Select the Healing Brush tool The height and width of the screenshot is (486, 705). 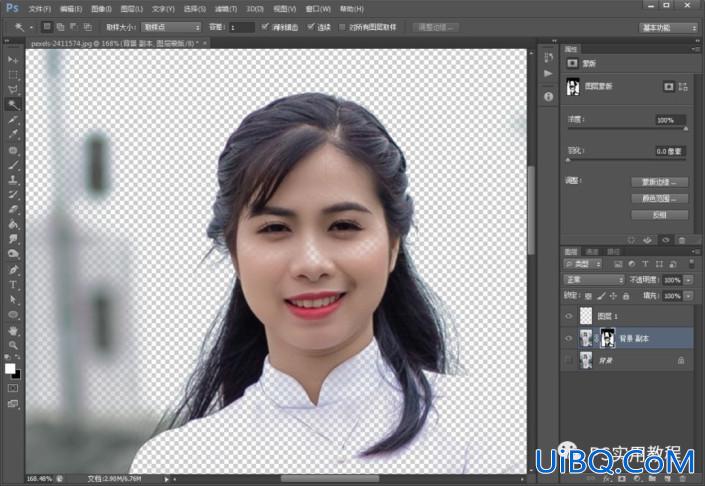click(13, 150)
